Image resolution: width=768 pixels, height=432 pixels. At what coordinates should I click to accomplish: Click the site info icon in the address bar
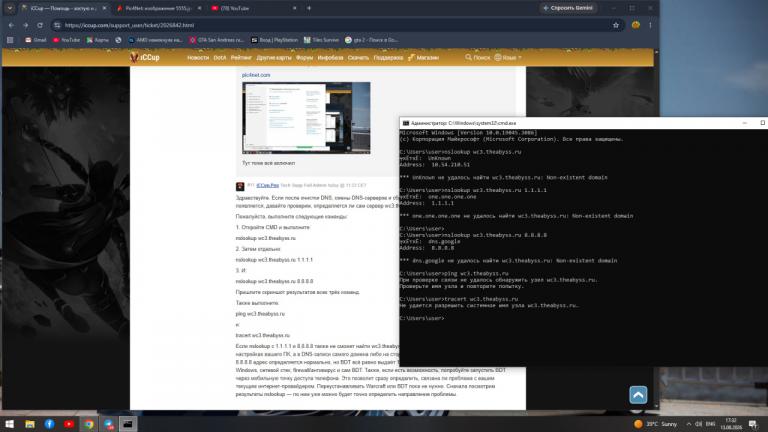[x=57, y=25]
